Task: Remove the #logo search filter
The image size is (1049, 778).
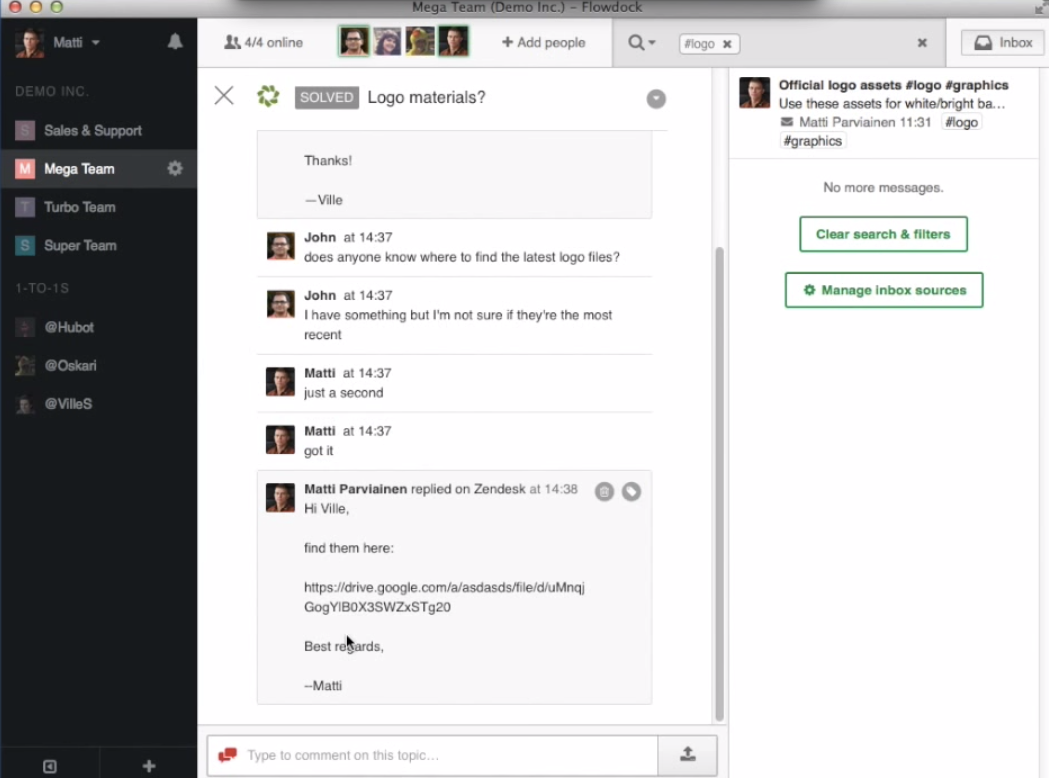Action: (727, 44)
